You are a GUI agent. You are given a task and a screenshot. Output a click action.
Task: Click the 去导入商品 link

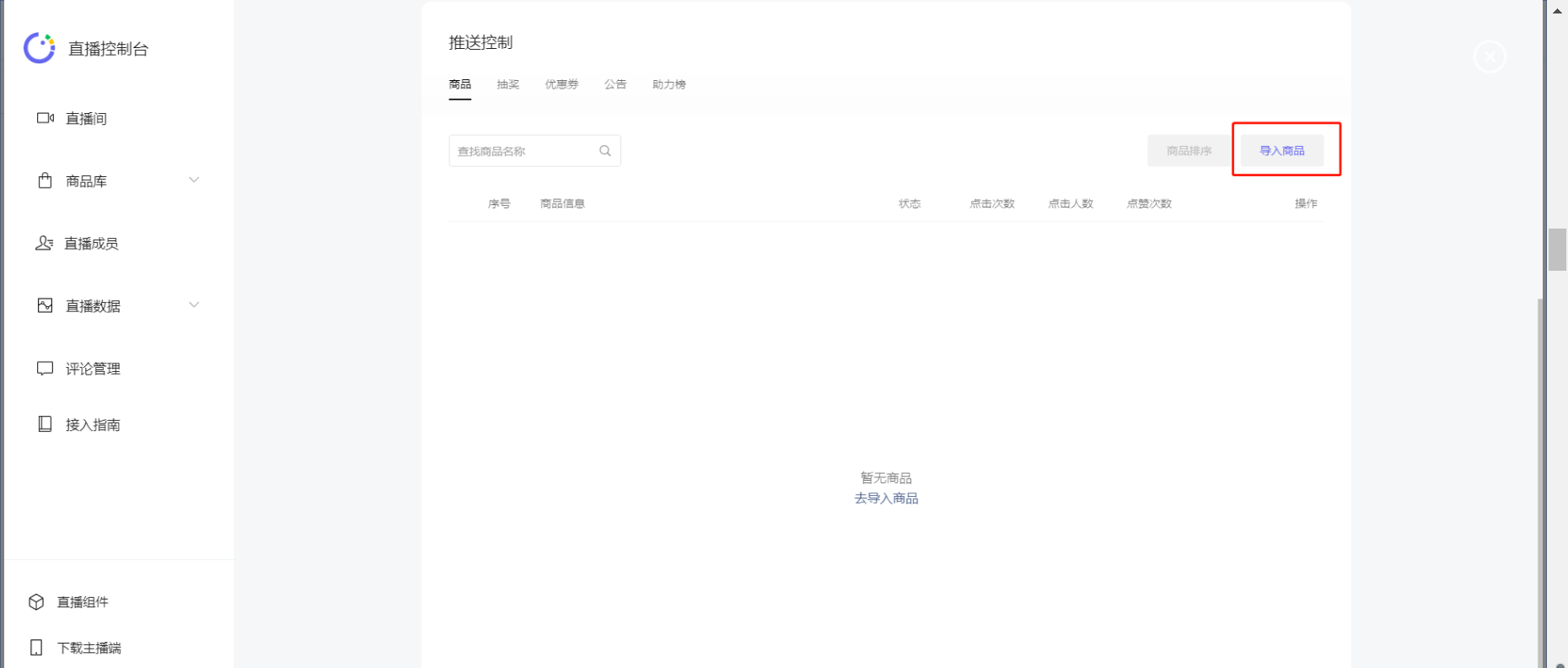pos(886,498)
